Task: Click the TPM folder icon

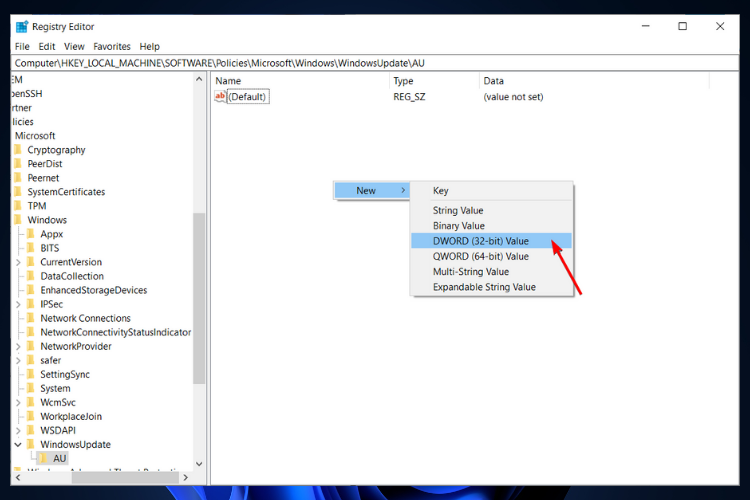Action: tap(18, 206)
